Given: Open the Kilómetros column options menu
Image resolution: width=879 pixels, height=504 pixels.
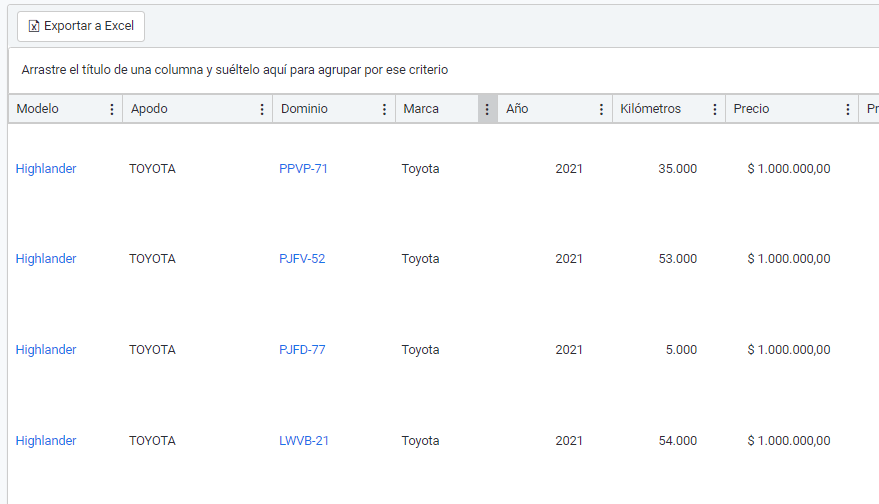Looking at the screenshot, I should tap(715, 110).
